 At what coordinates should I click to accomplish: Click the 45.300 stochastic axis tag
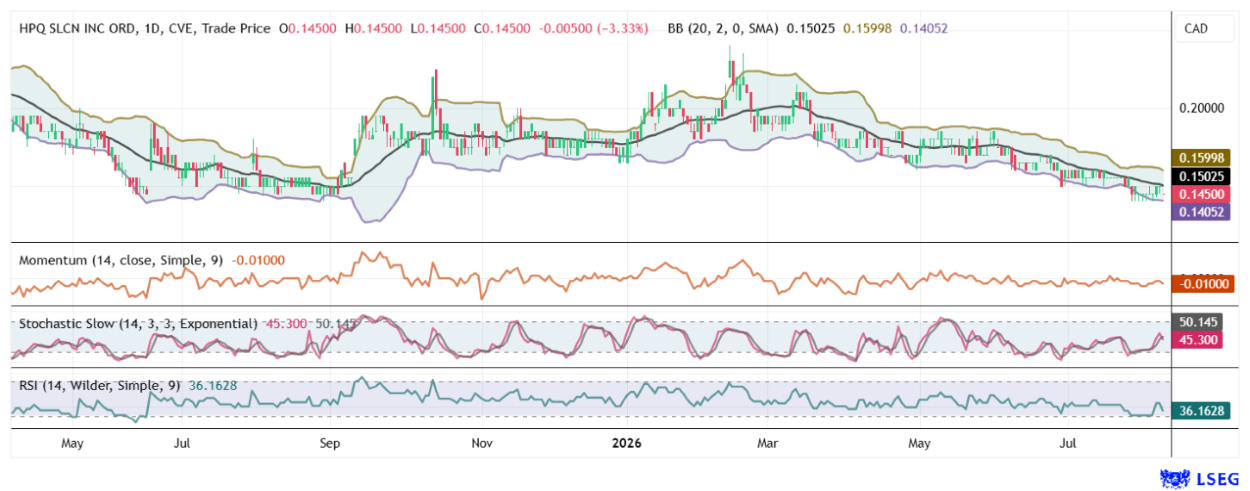click(1197, 342)
